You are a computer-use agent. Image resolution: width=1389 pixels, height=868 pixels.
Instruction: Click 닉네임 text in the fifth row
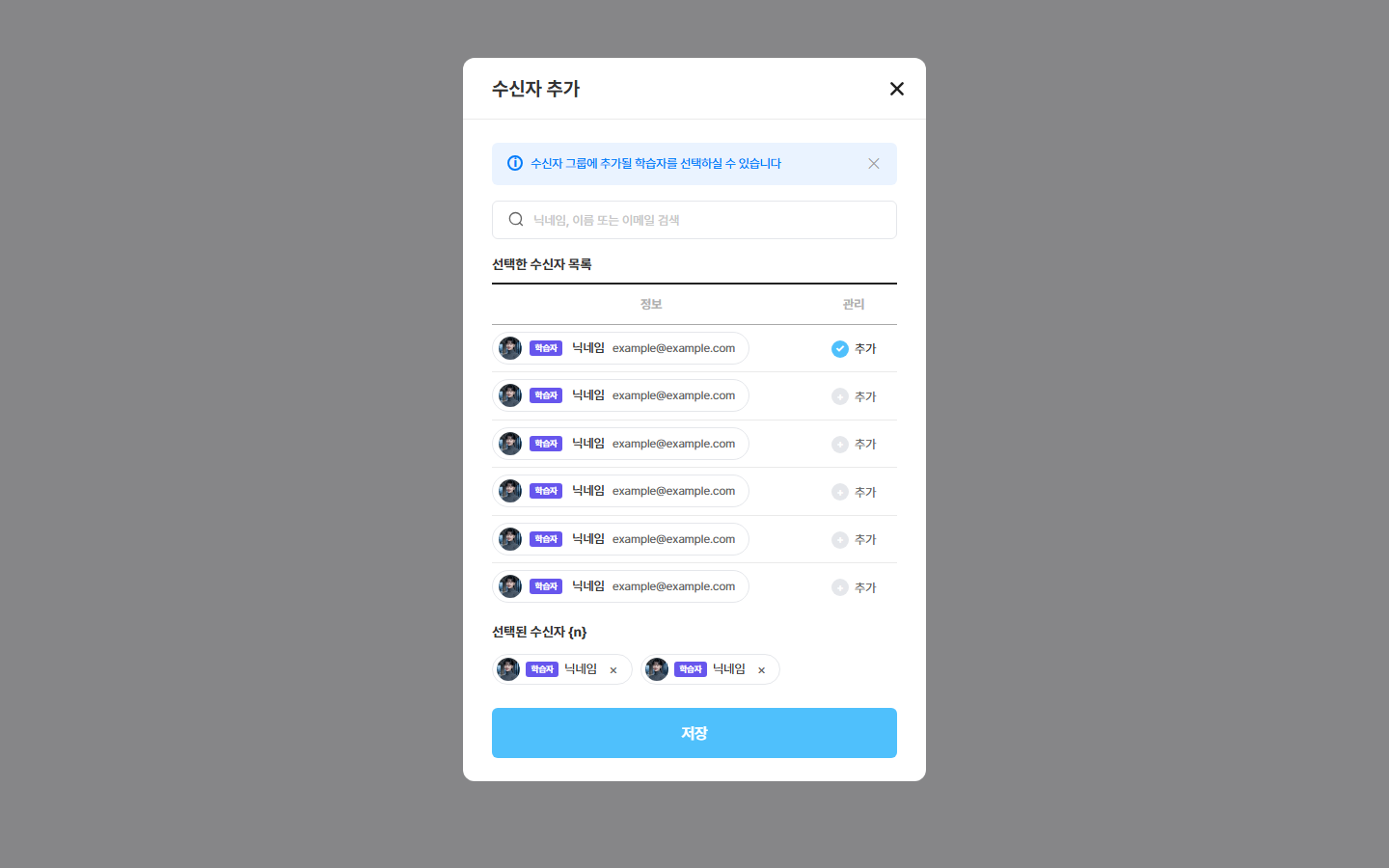588,539
